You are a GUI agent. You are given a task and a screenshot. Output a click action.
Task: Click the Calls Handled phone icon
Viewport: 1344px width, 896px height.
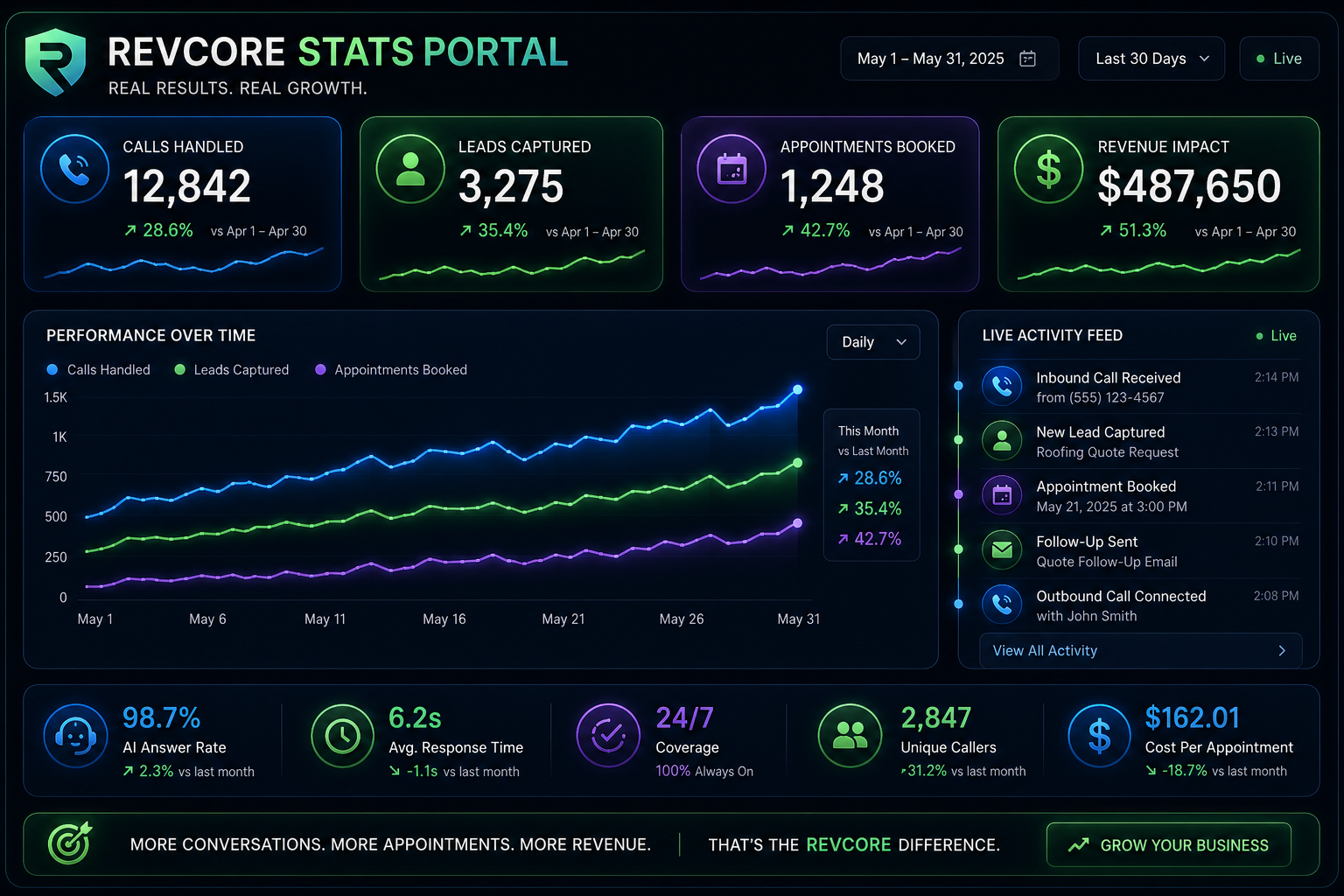[75, 169]
